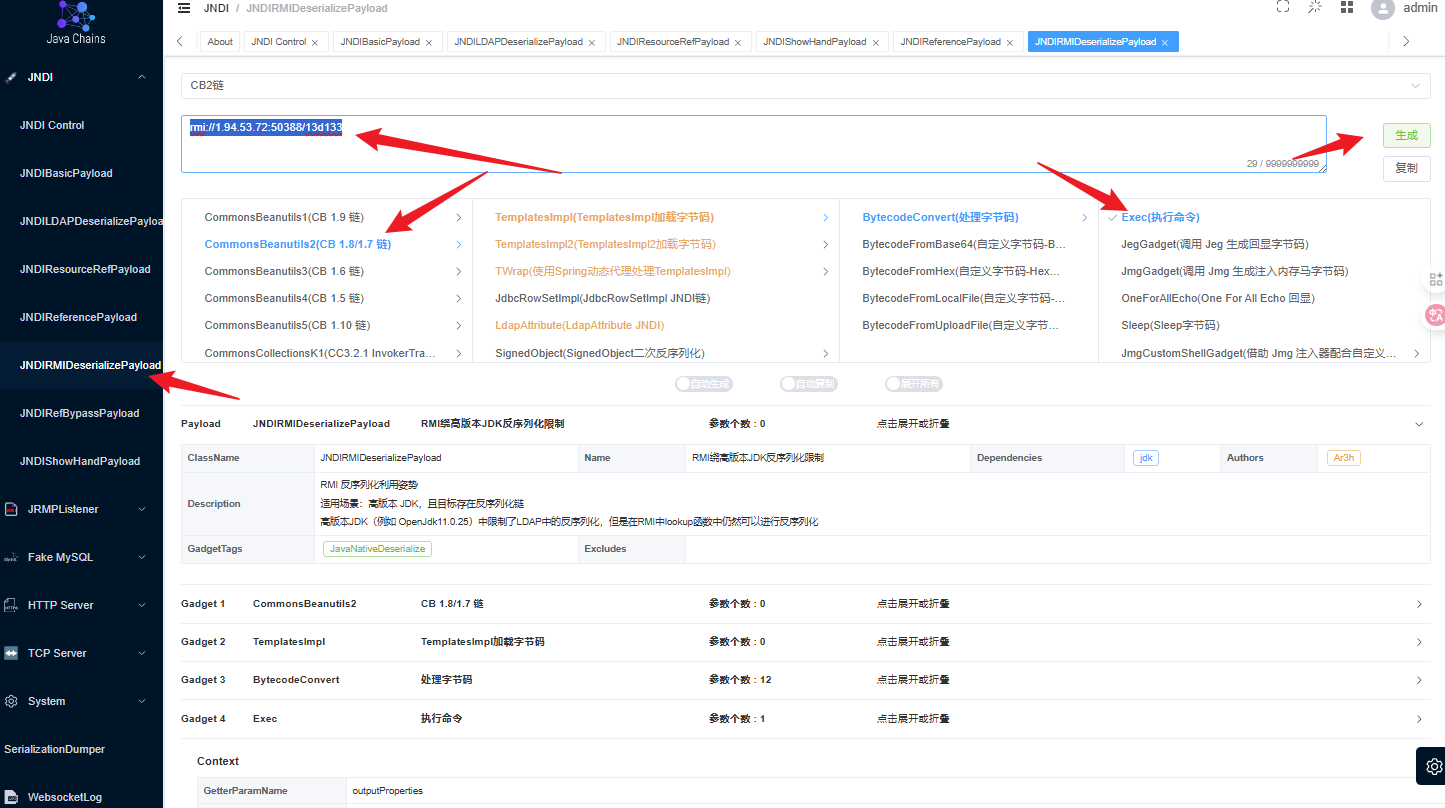Toggle the hamburger sidebar collapse icon
1445x808 pixels.
pos(183,8)
